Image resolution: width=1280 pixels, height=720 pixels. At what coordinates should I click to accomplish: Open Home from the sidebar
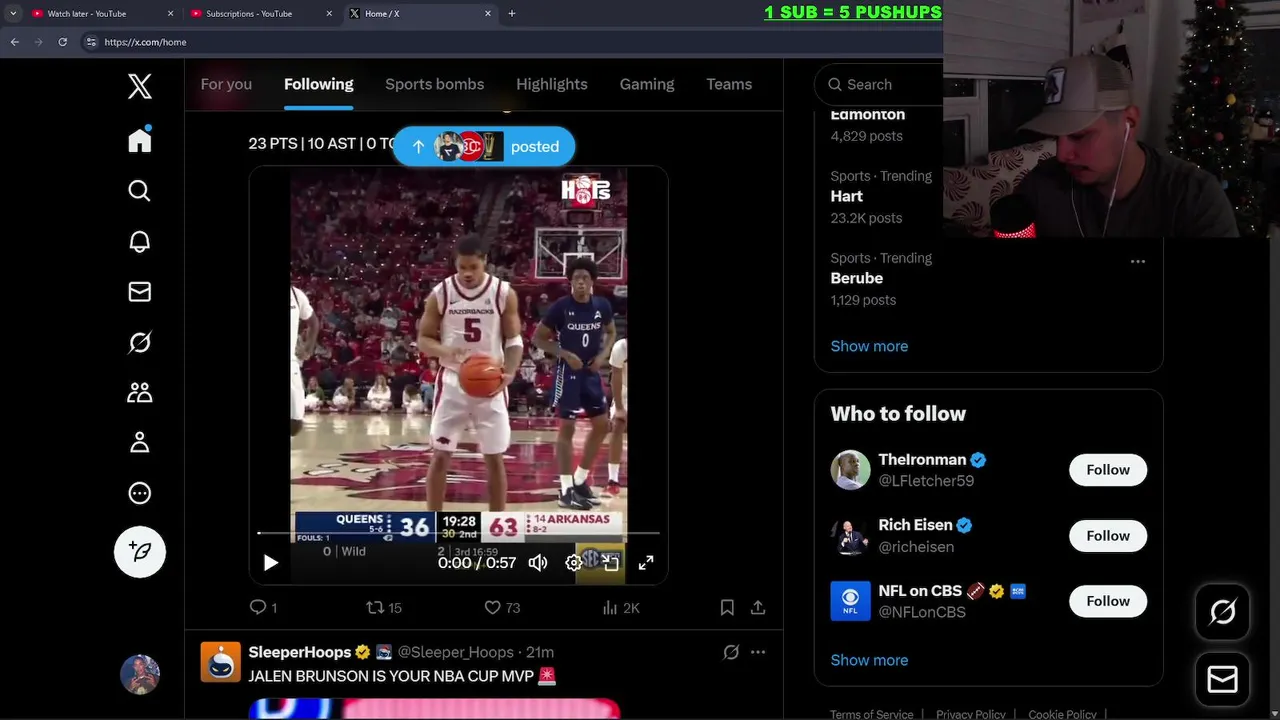coord(140,140)
